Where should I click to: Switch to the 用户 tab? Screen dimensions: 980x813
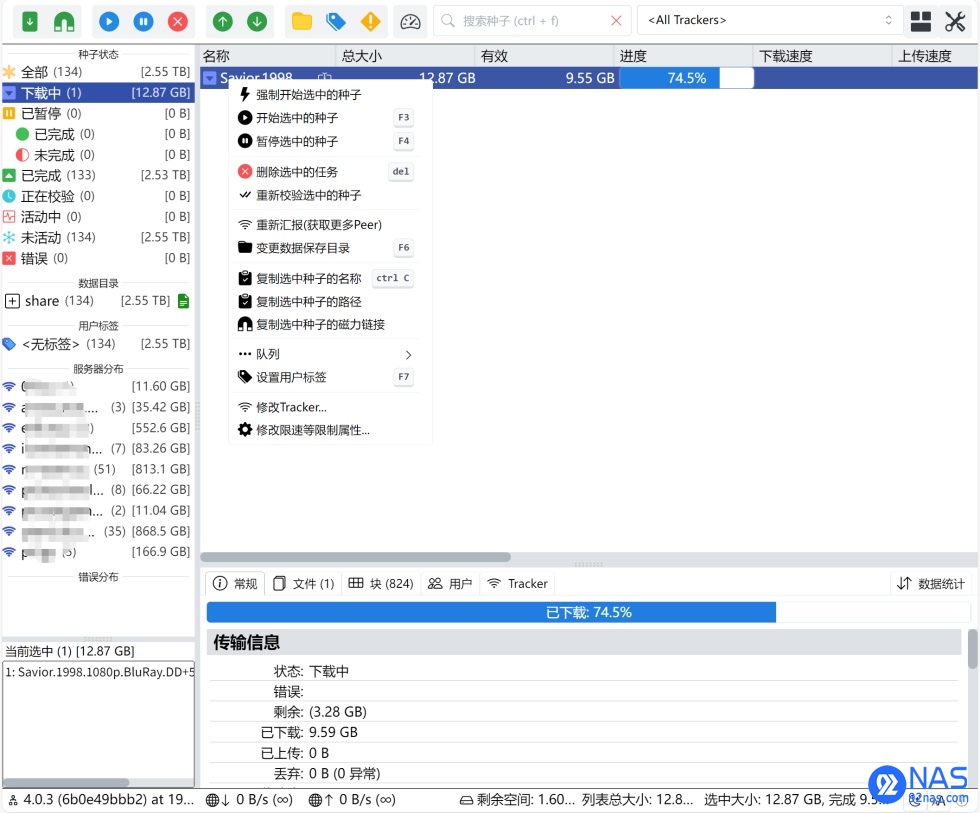[450, 584]
